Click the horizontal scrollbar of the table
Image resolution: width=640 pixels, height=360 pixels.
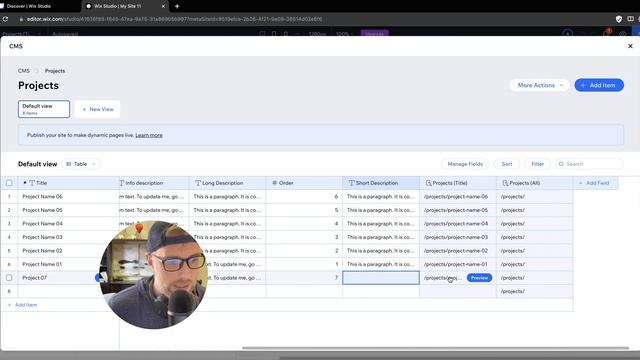(436, 348)
